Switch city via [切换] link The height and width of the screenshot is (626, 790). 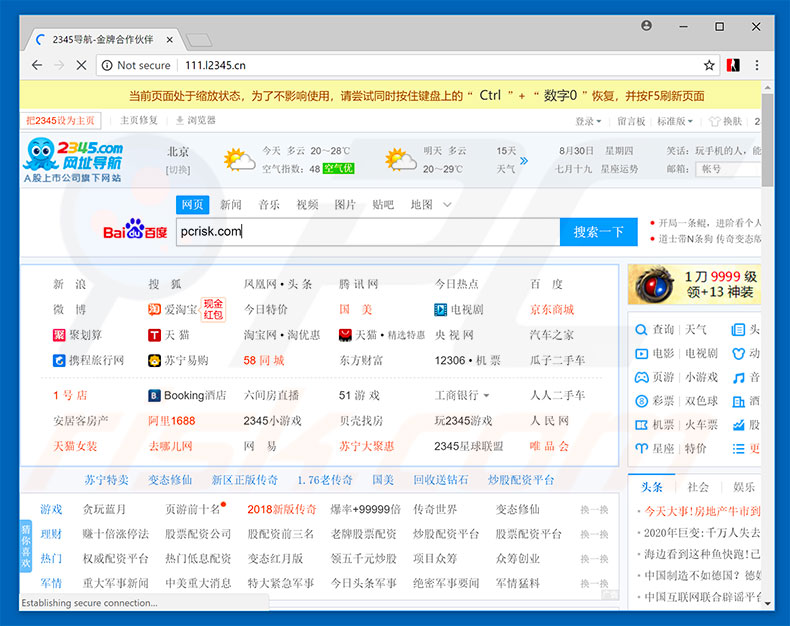pos(178,170)
